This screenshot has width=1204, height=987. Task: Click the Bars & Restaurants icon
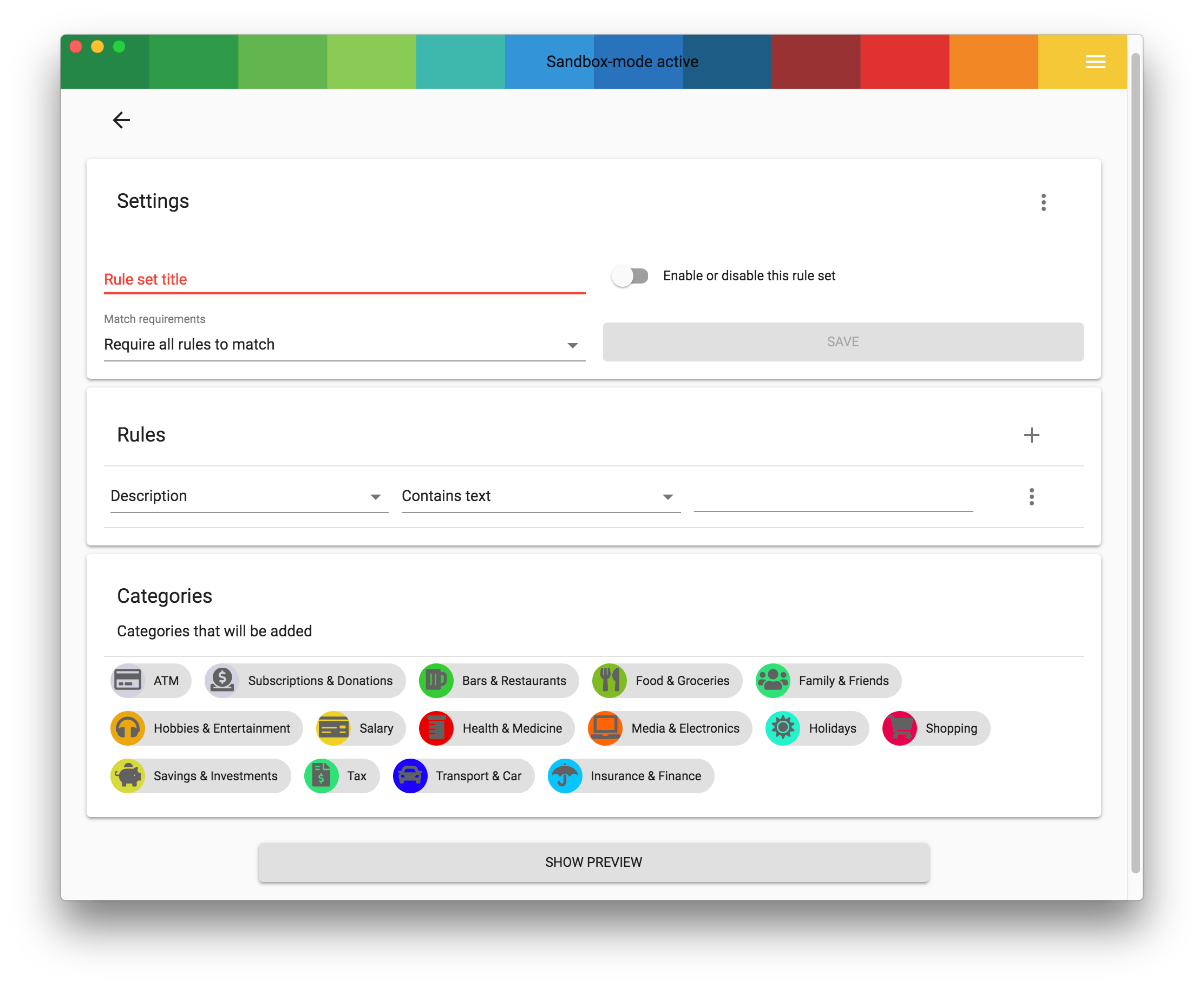click(x=435, y=680)
